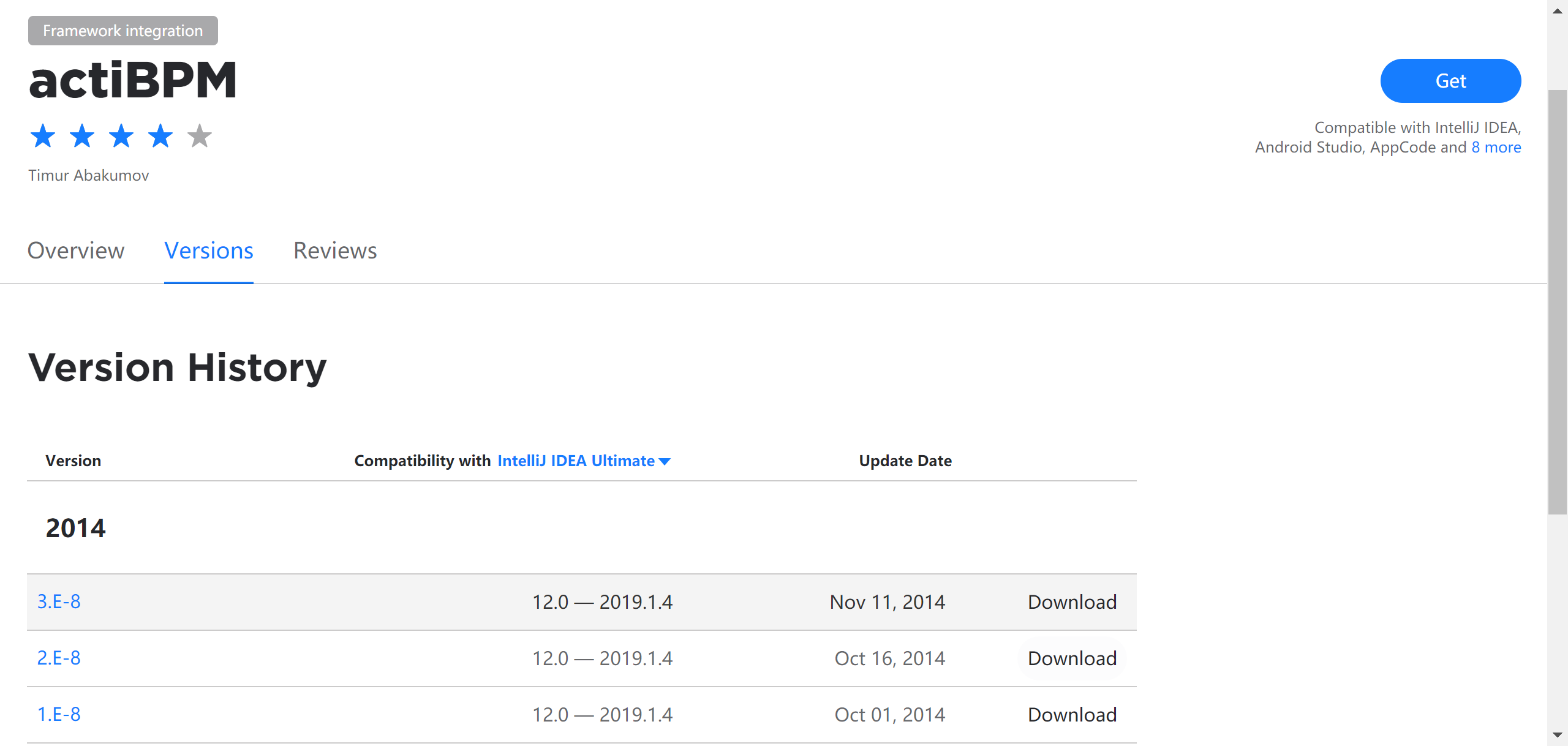Click the first rating star
The width and height of the screenshot is (1568, 746).
pyautogui.click(x=43, y=136)
